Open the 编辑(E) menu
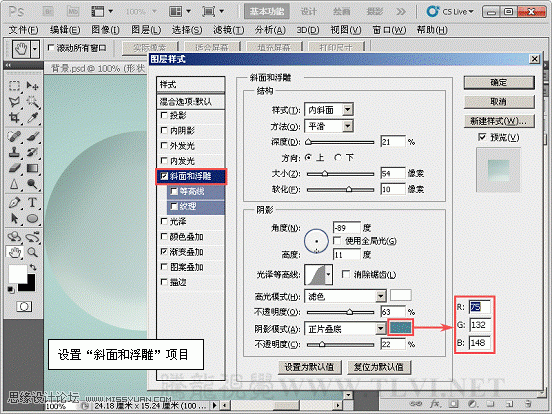The image size is (552, 414). pyautogui.click(x=65, y=30)
